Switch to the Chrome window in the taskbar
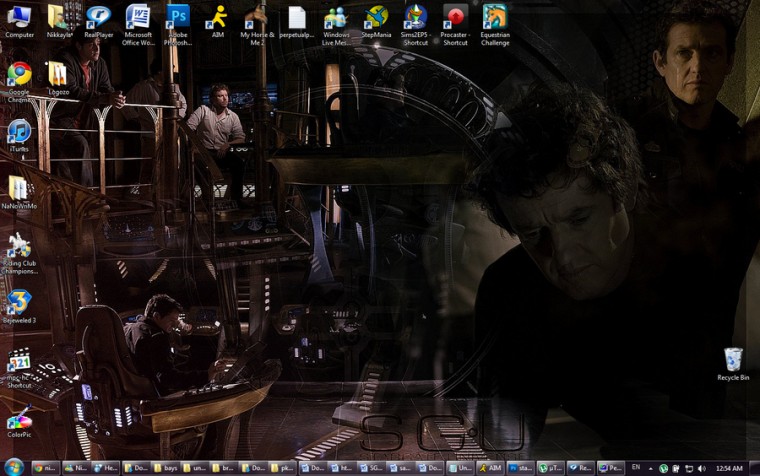This screenshot has height=476, width=760. coord(46,468)
